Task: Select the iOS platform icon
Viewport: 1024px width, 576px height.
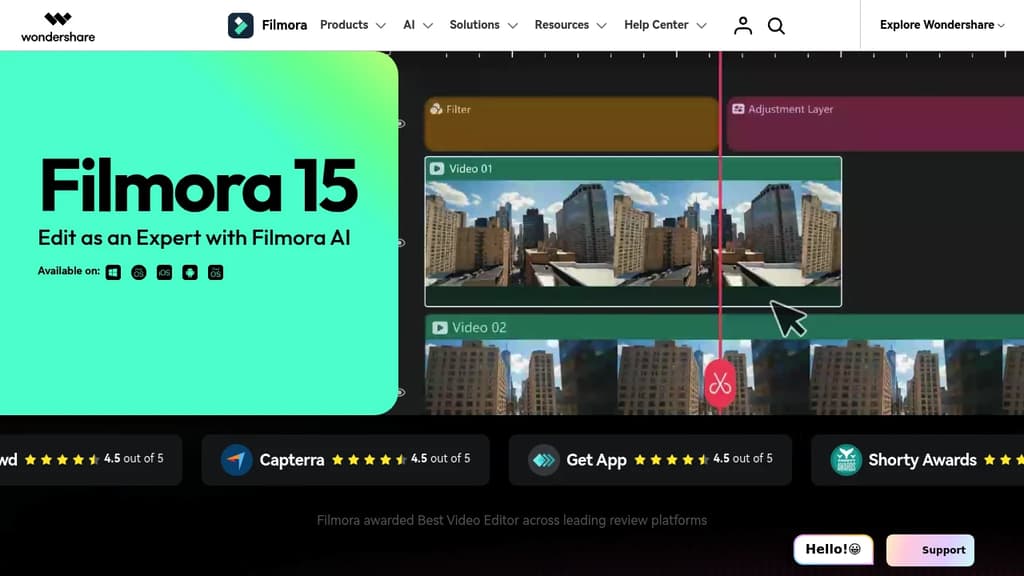Action: [164, 272]
